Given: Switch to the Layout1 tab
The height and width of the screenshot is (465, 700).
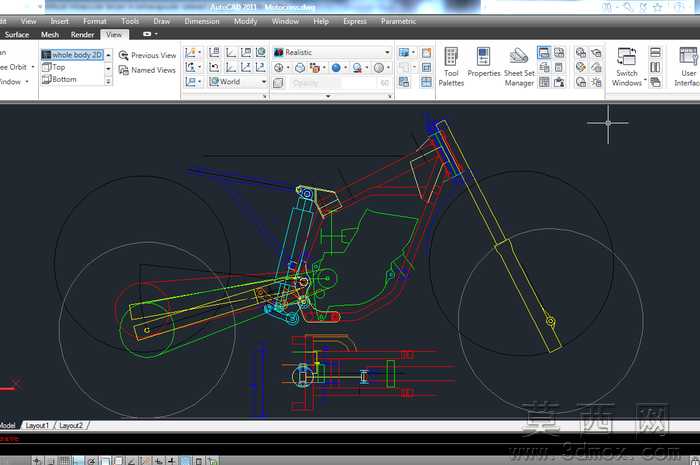Looking at the screenshot, I should [37, 425].
